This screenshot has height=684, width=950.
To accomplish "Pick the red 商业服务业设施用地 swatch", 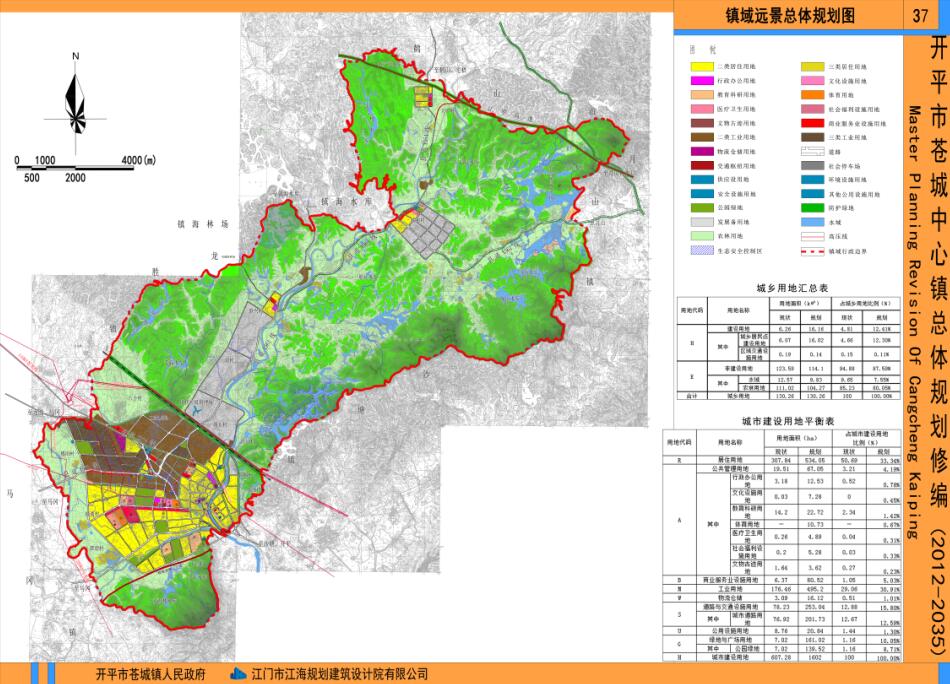I will [813, 123].
